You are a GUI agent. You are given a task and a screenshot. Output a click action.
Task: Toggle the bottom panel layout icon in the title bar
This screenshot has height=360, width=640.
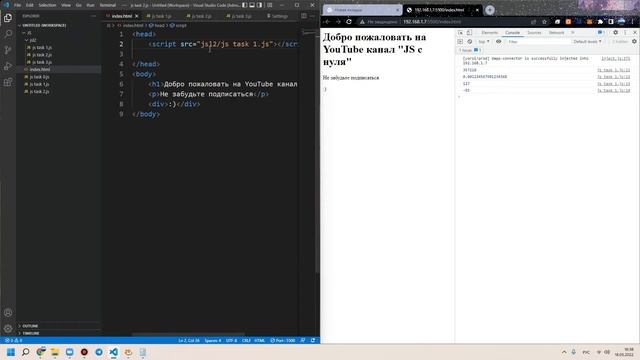click(x=252, y=5)
